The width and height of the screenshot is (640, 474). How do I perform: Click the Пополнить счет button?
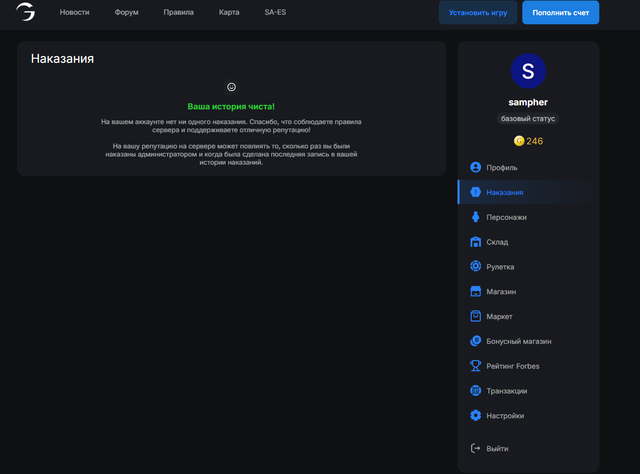560,13
